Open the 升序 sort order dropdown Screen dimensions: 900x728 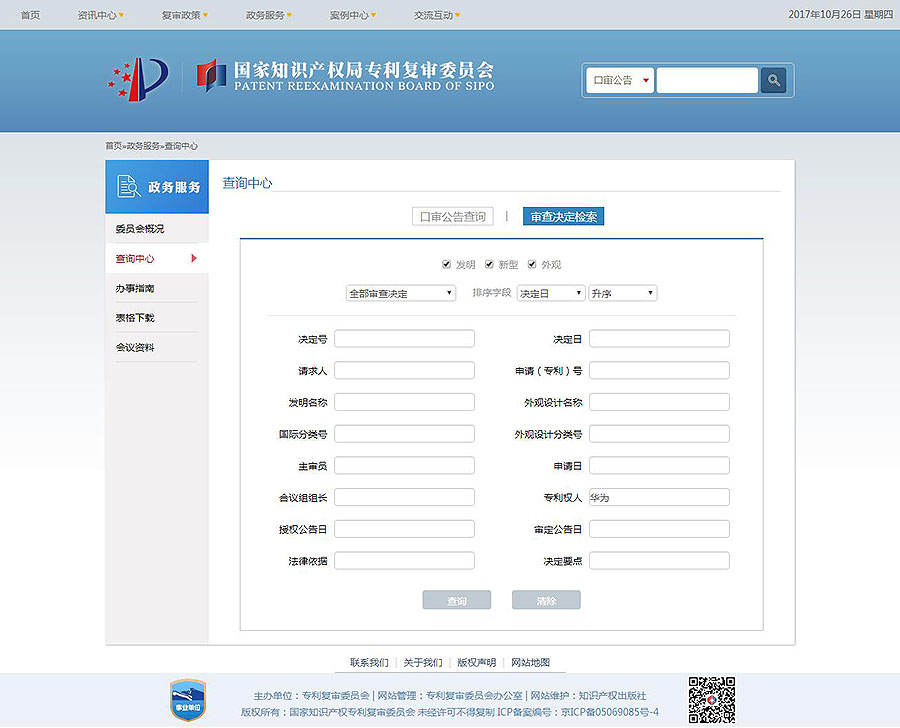623,293
